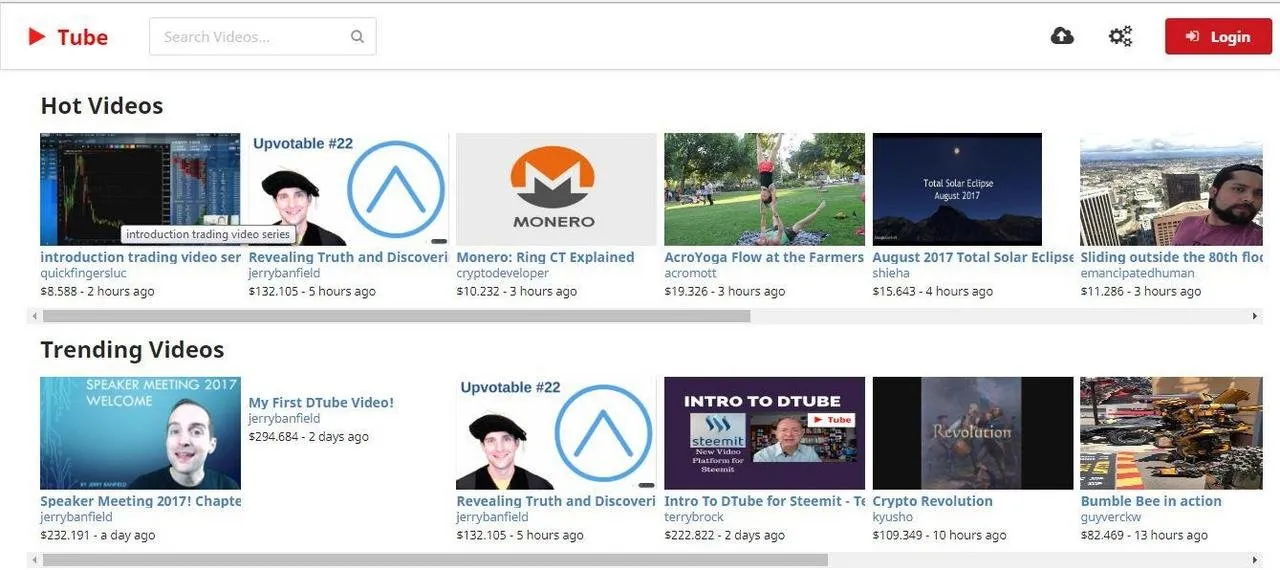This screenshot has width=1280, height=570.
Task: Visit author shieha
Action: 892,273
